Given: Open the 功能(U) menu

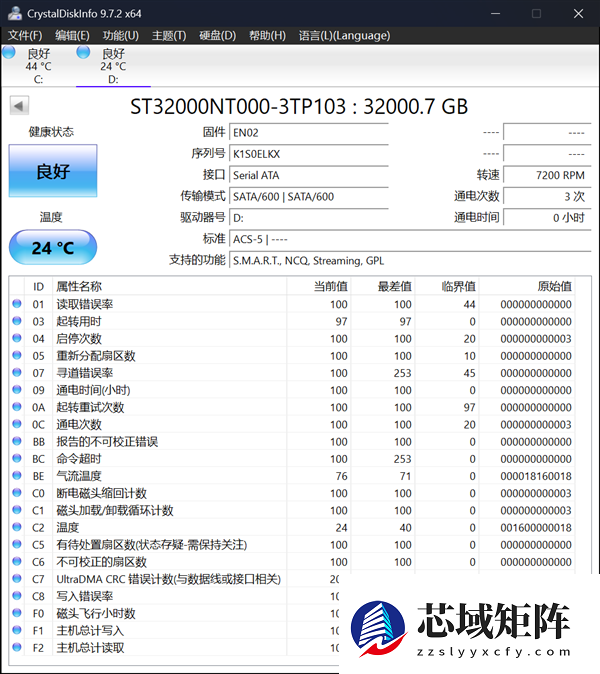Looking at the screenshot, I should 120,35.
